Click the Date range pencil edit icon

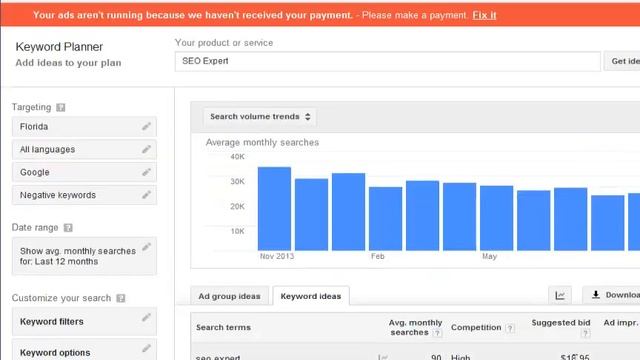tap(146, 247)
